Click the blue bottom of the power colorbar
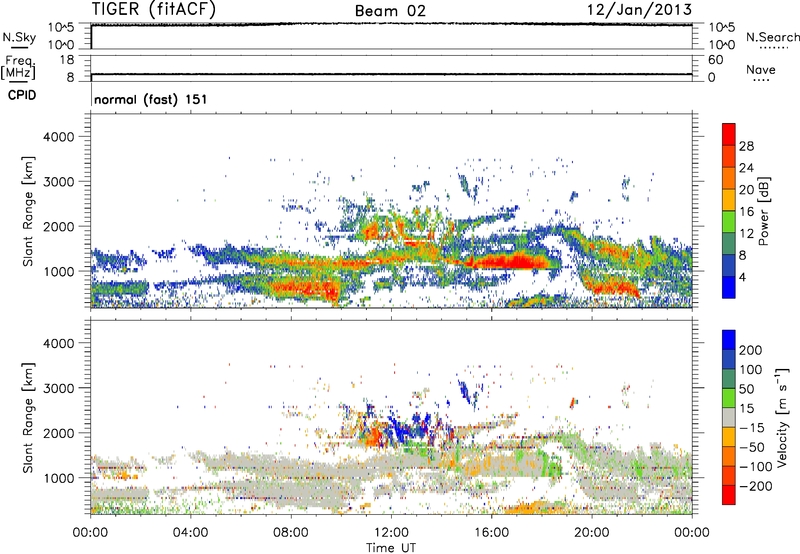The image size is (800, 554). pyautogui.click(x=729, y=287)
